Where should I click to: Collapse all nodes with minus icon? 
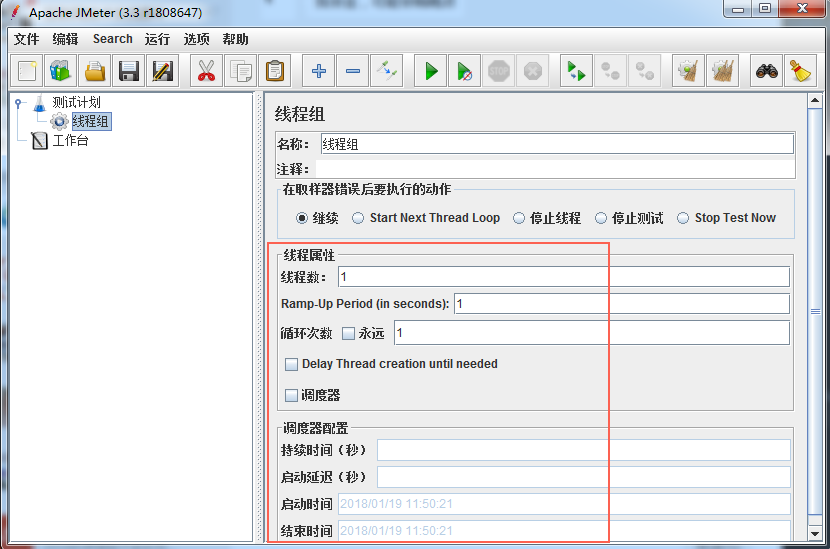click(x=353, y=71)
